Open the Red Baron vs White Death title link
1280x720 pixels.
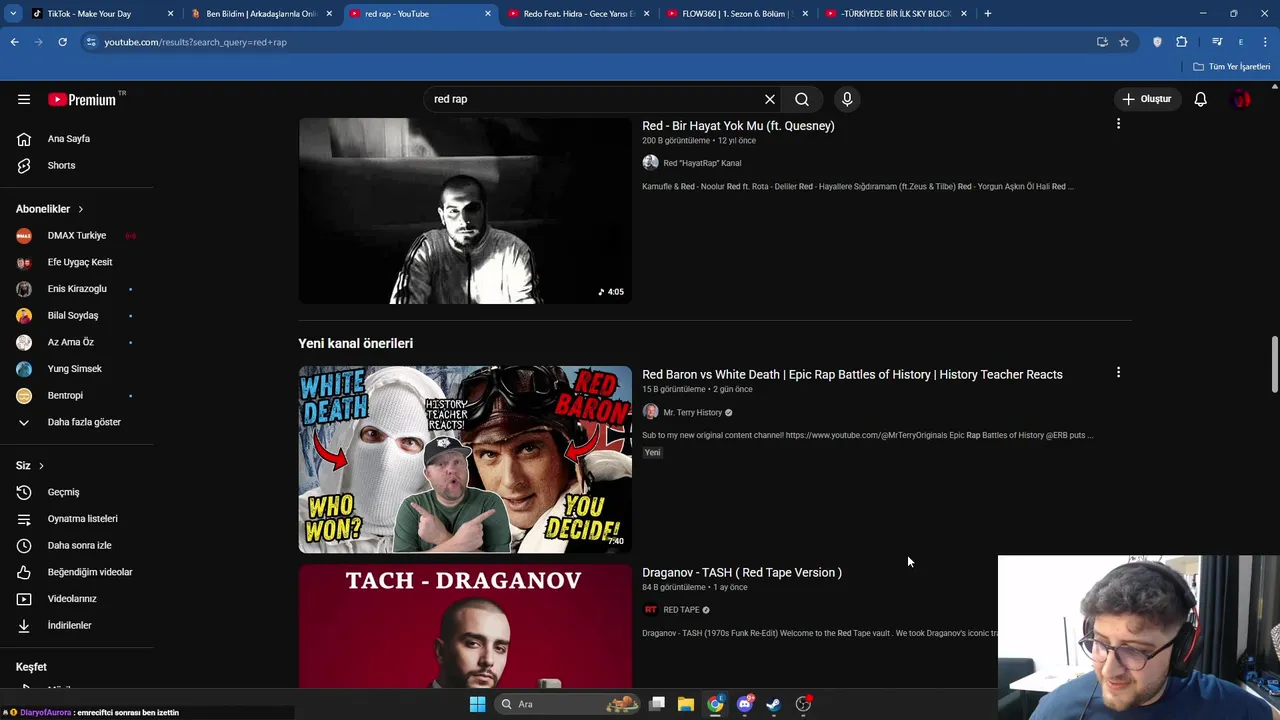pos(852,374)
